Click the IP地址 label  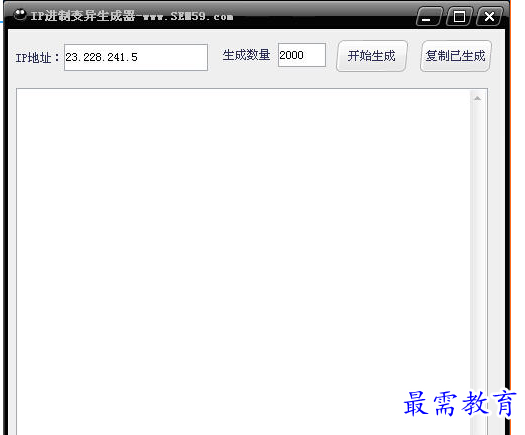click(37, 58)
